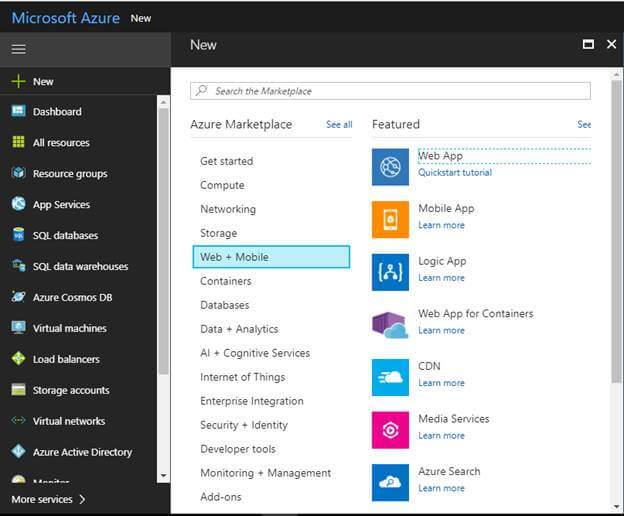
Task: Choose the CDN cloud icon
Action: point(390,376)
